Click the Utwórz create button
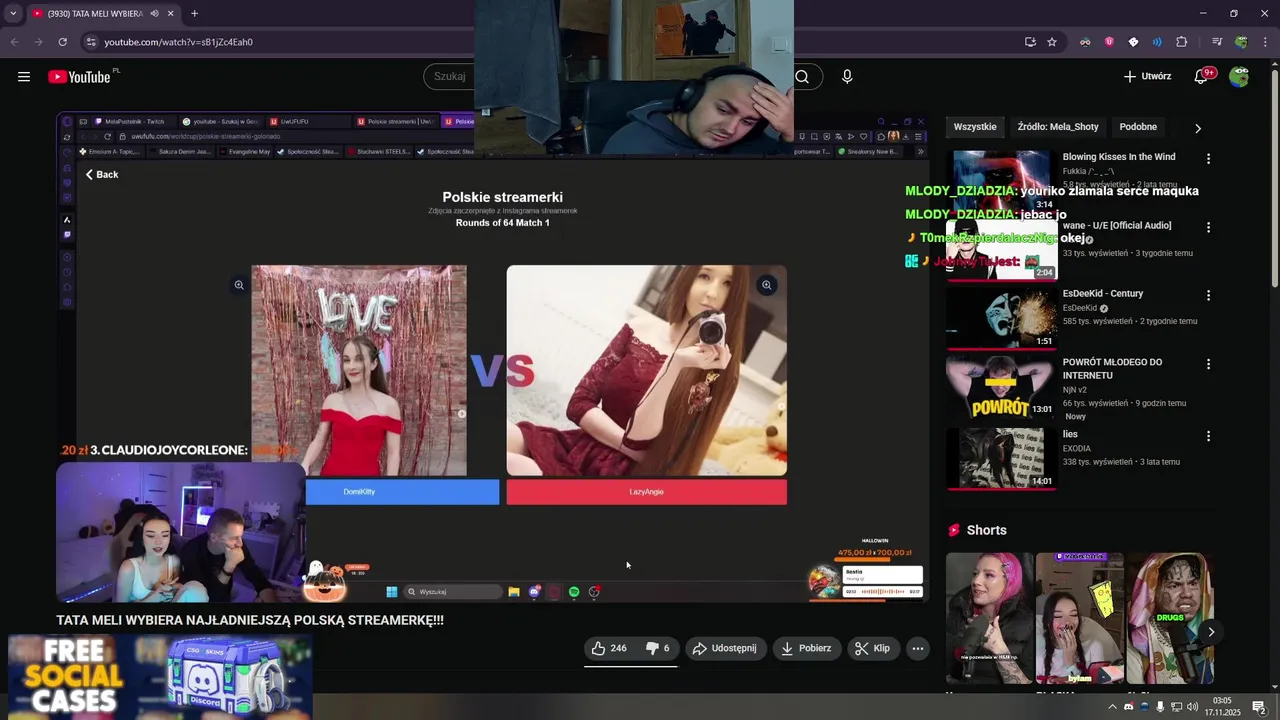The width and height of the screenshot is (1280, 720). (1147, 77)
